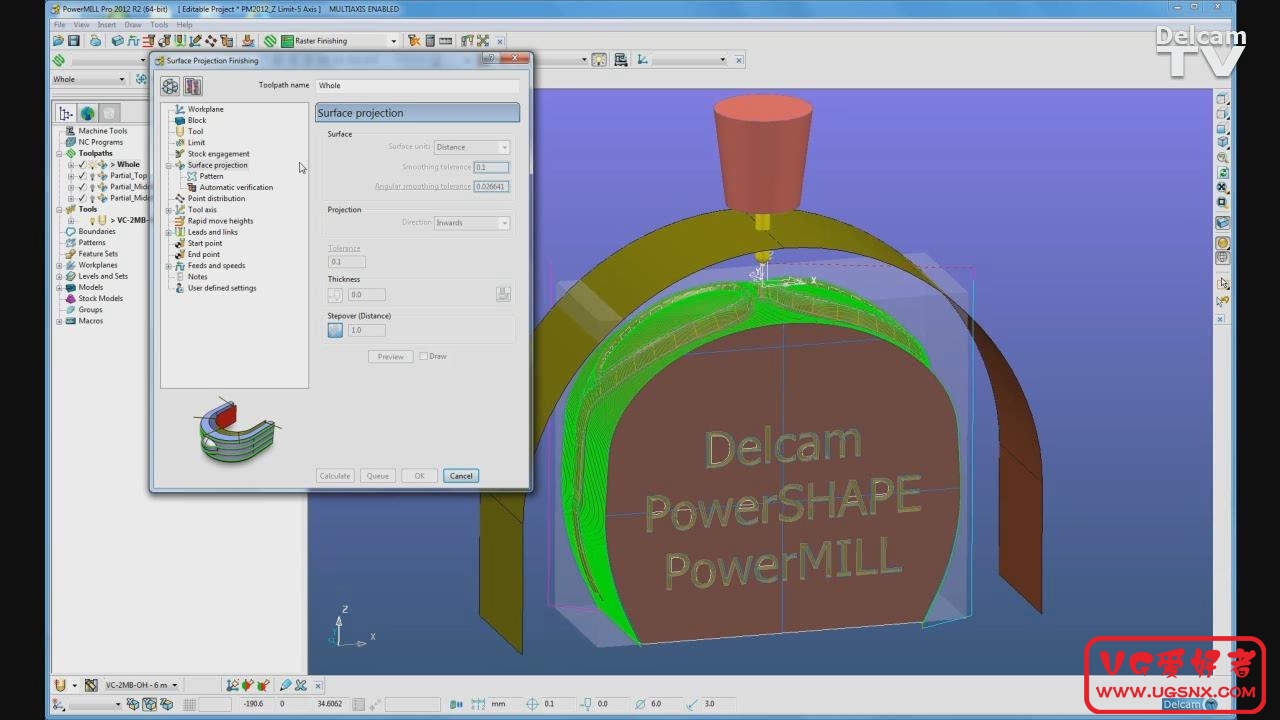Click copy toolpath icon in dialog header

pyautogui.click(x=193, y=87)
